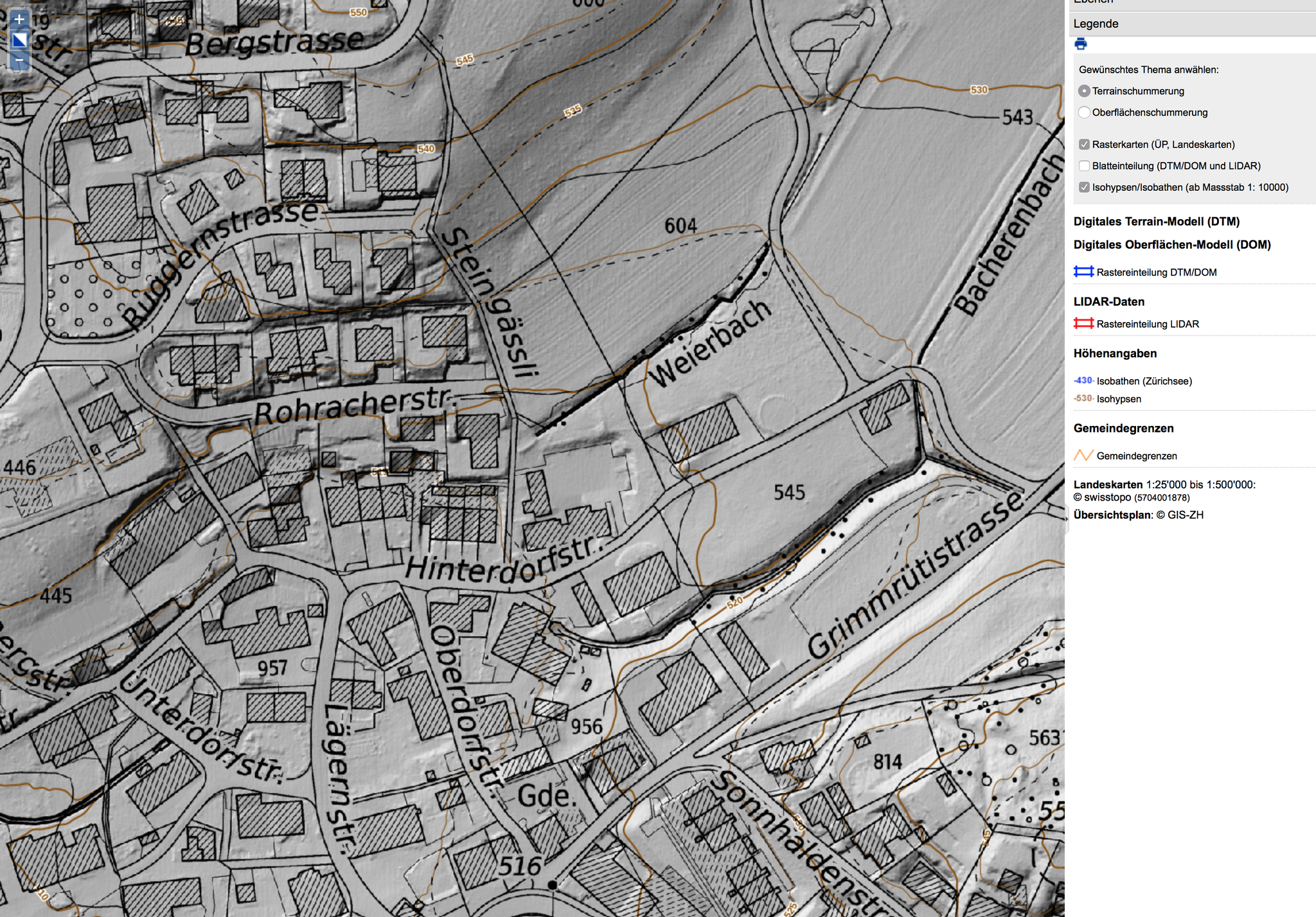Click the brown 530 Isohypsen symbol

tap(1083, 398)
